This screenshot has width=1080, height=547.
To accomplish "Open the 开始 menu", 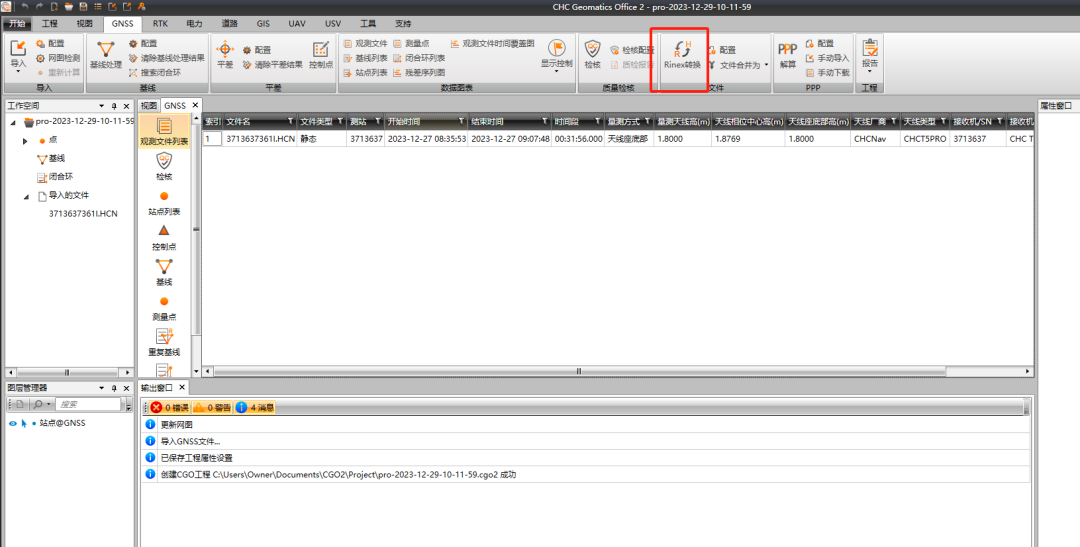I will pos(17,23).
